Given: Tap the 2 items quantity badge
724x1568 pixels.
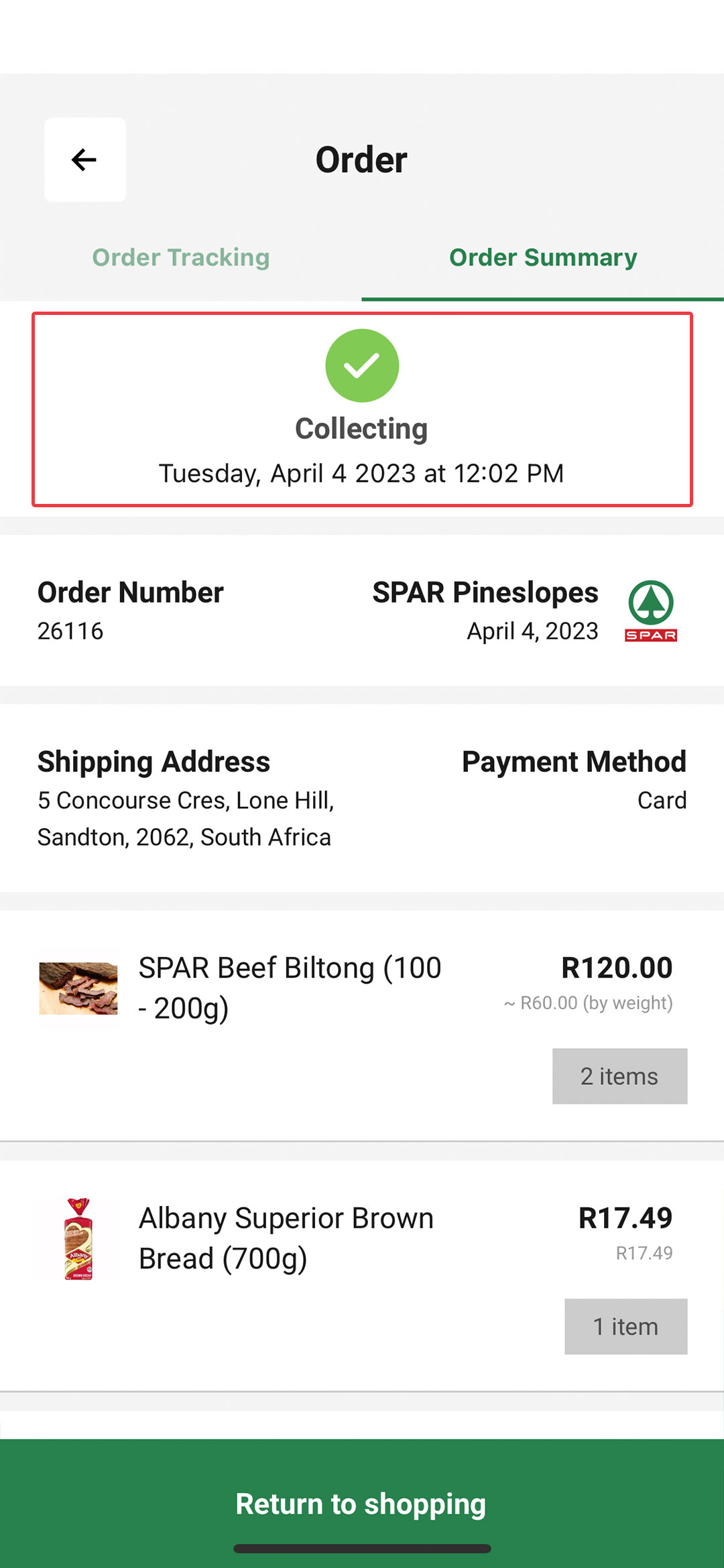Looking at the screenshot, I should [x=619, y=1076].
